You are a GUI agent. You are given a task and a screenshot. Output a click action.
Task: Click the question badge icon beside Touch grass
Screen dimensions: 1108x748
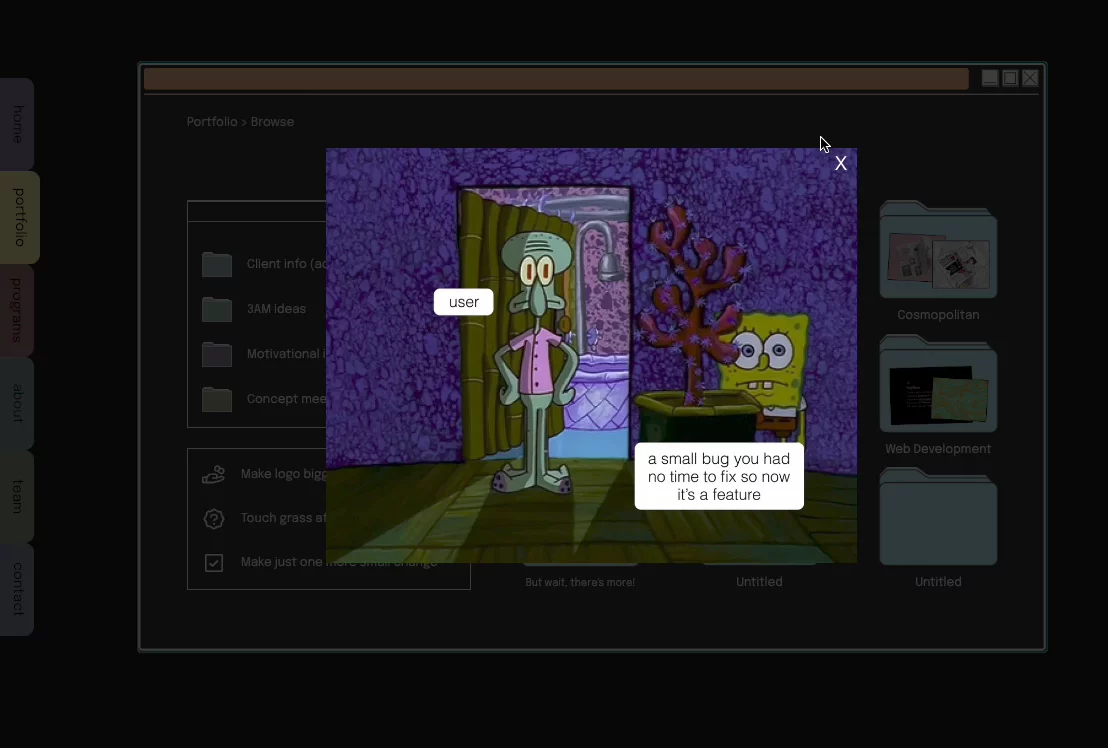213,519
